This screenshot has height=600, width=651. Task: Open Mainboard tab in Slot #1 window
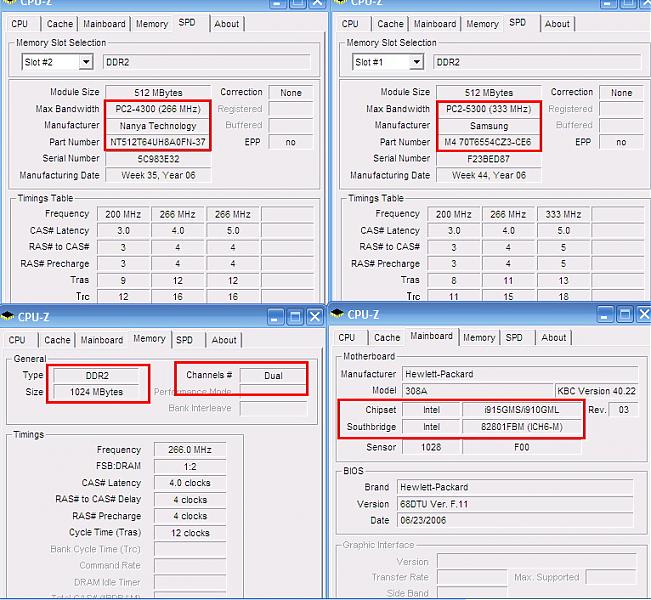(x=434, y=24)
